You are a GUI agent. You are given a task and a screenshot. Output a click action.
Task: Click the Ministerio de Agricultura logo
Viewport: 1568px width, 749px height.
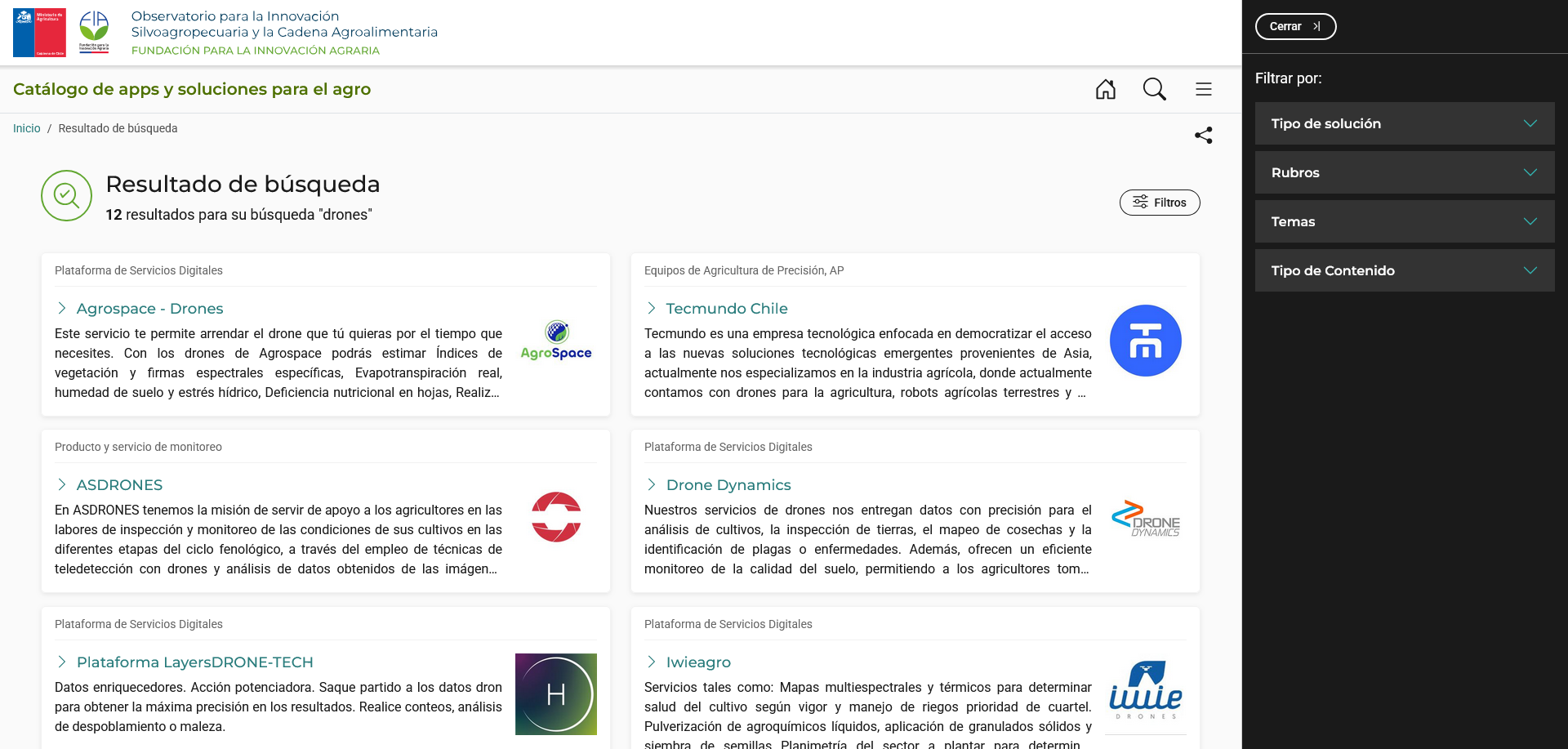pos(39,33)
